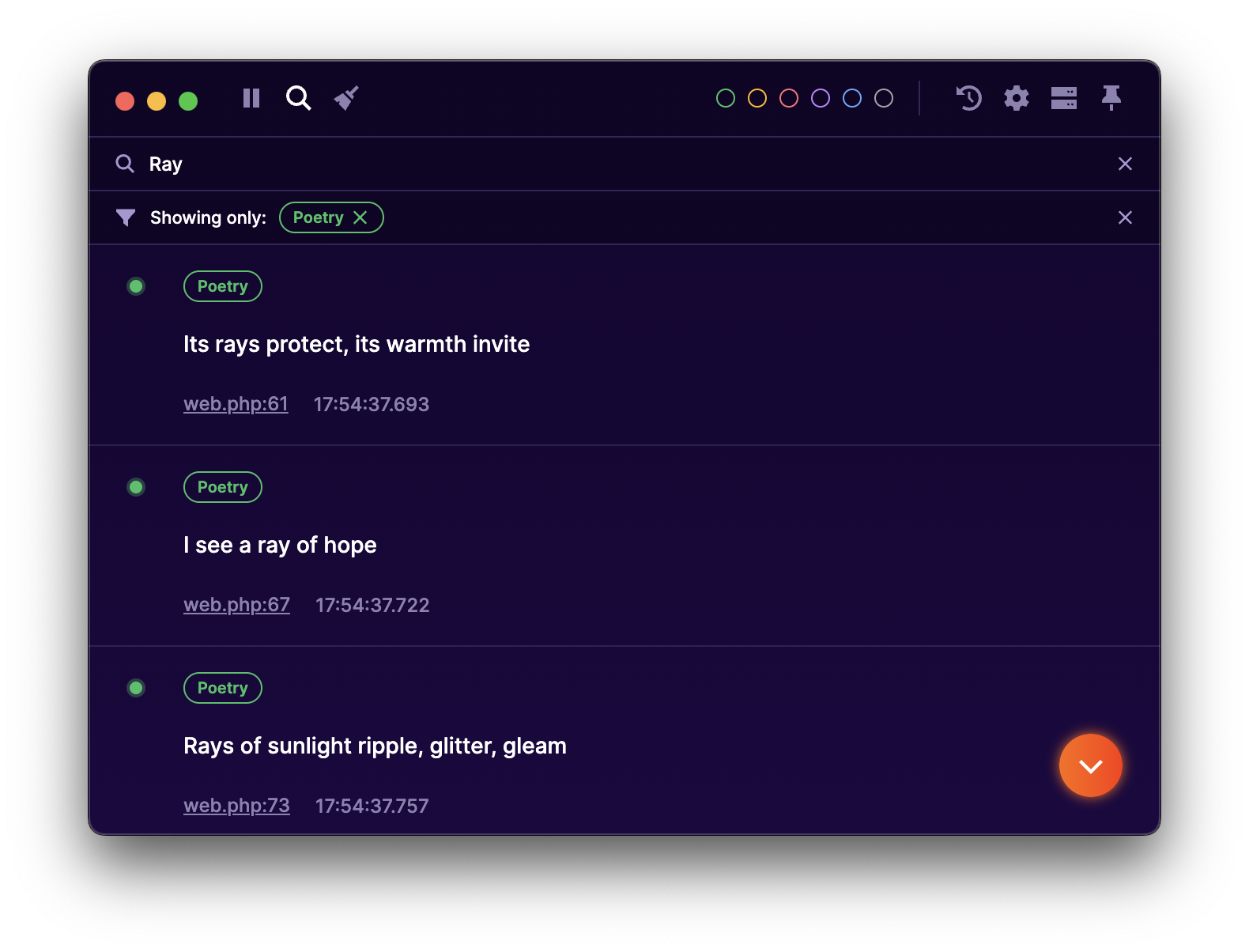Open the servers stack icon
This screenshot has width=1249, height=952.
1064,98
